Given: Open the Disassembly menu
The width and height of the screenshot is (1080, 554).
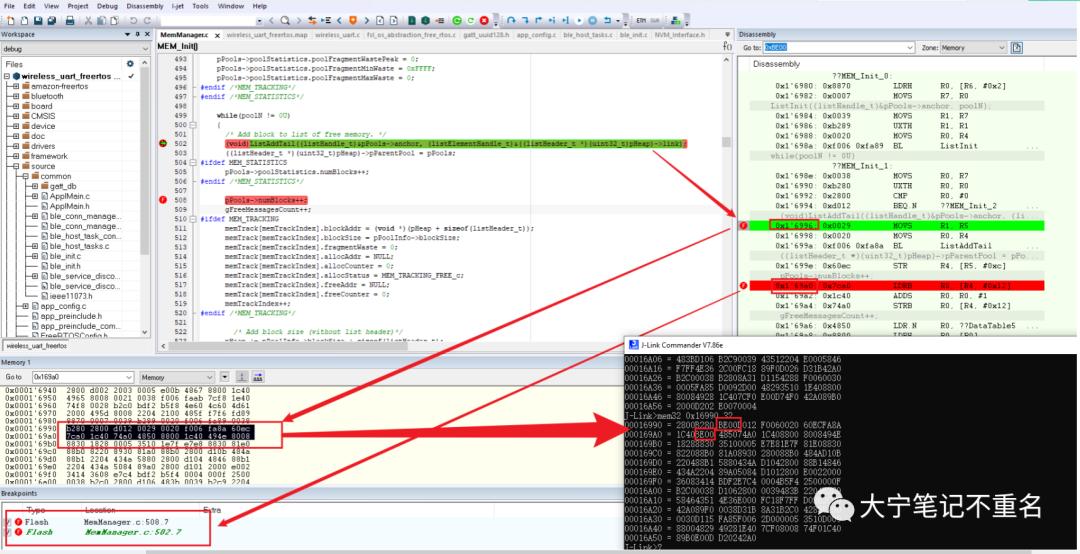Looking at the screenshot, I should pos(145,6).
